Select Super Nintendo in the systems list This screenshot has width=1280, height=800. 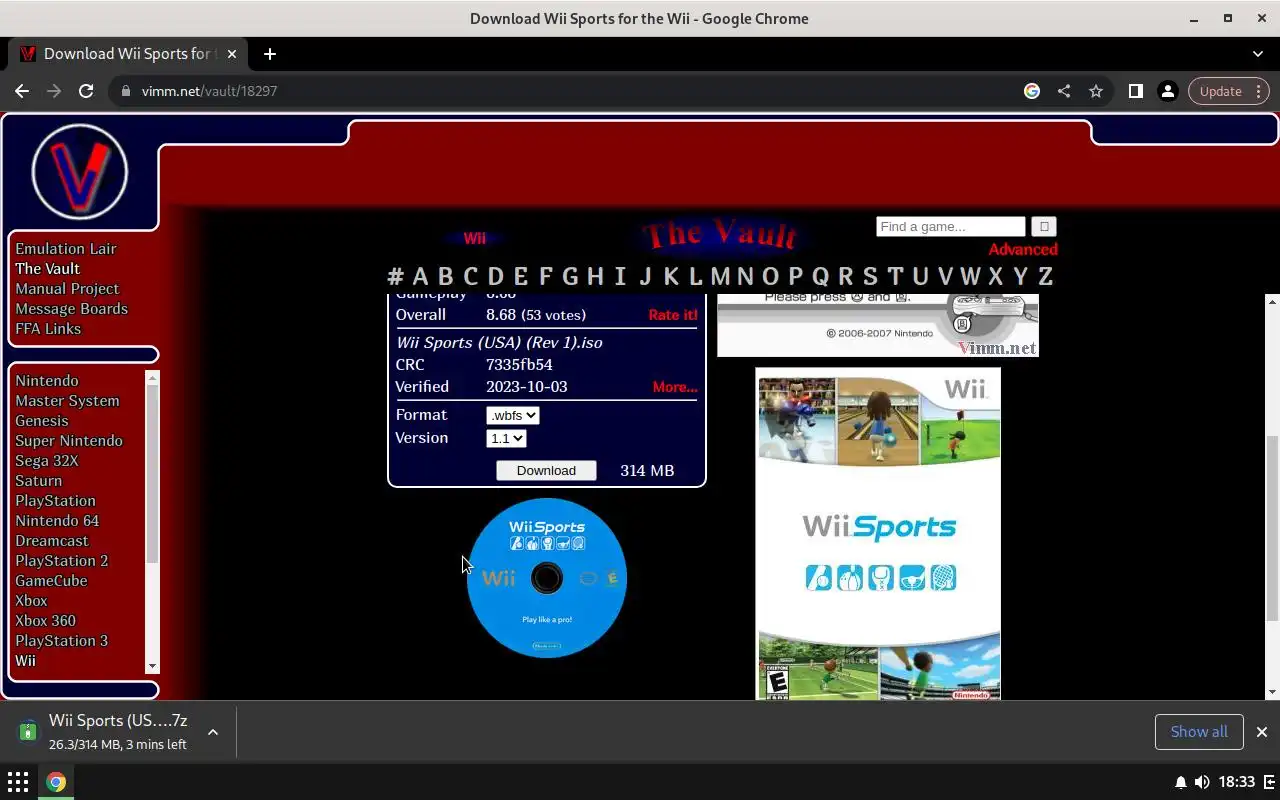coord(69,441)
